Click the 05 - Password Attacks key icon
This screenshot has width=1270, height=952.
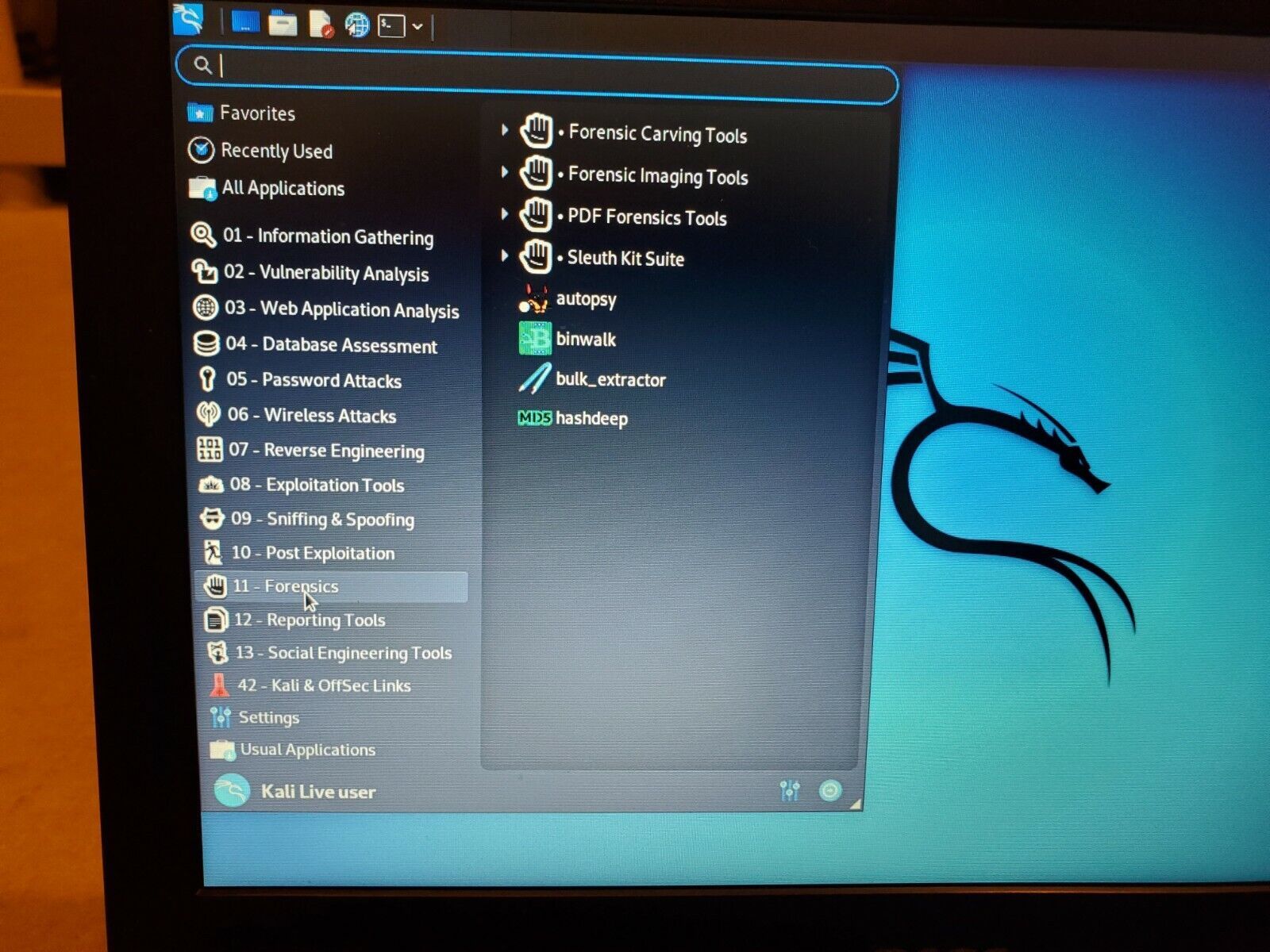coord(207,378)
